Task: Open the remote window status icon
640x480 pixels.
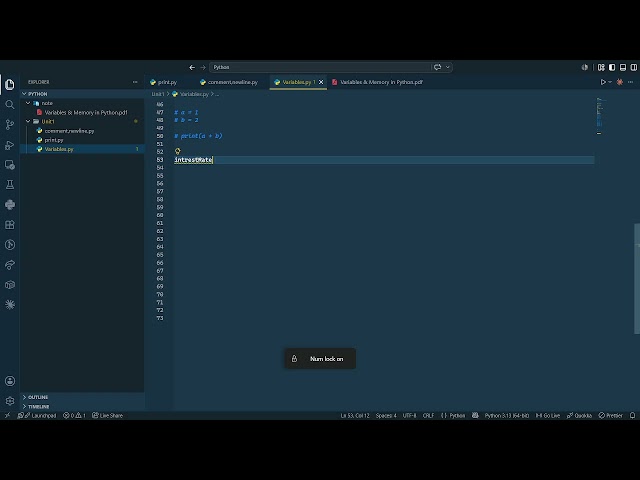Action: (7, 416)
